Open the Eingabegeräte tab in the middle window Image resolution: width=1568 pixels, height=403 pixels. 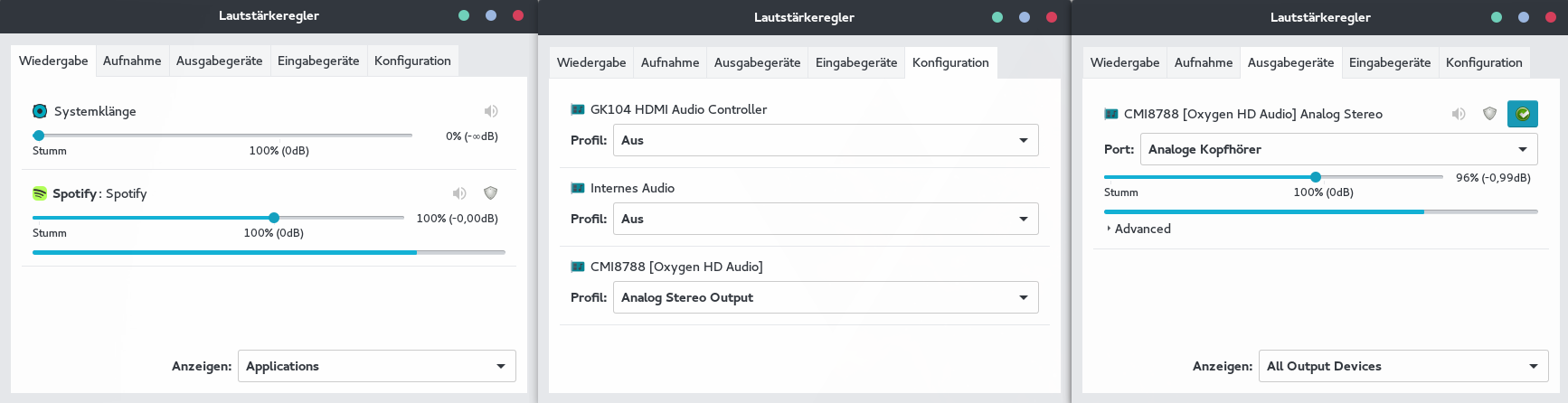pos(856,62)
